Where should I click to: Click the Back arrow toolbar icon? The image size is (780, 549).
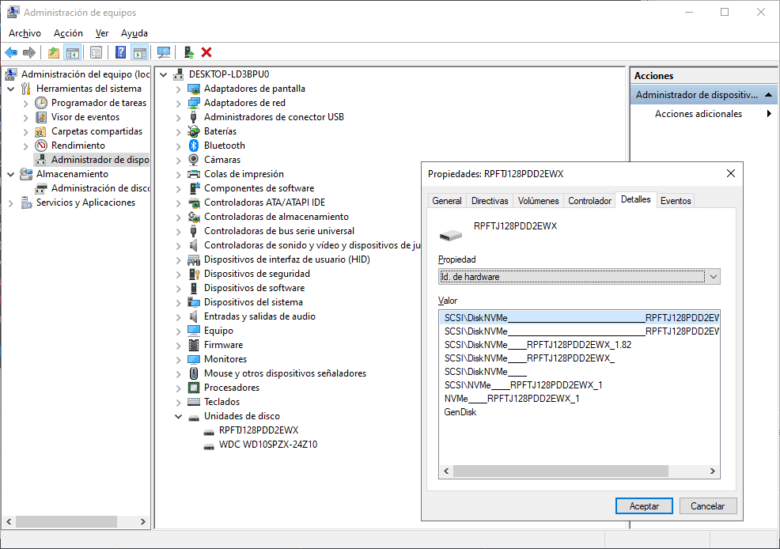click(x=11, y=52)
